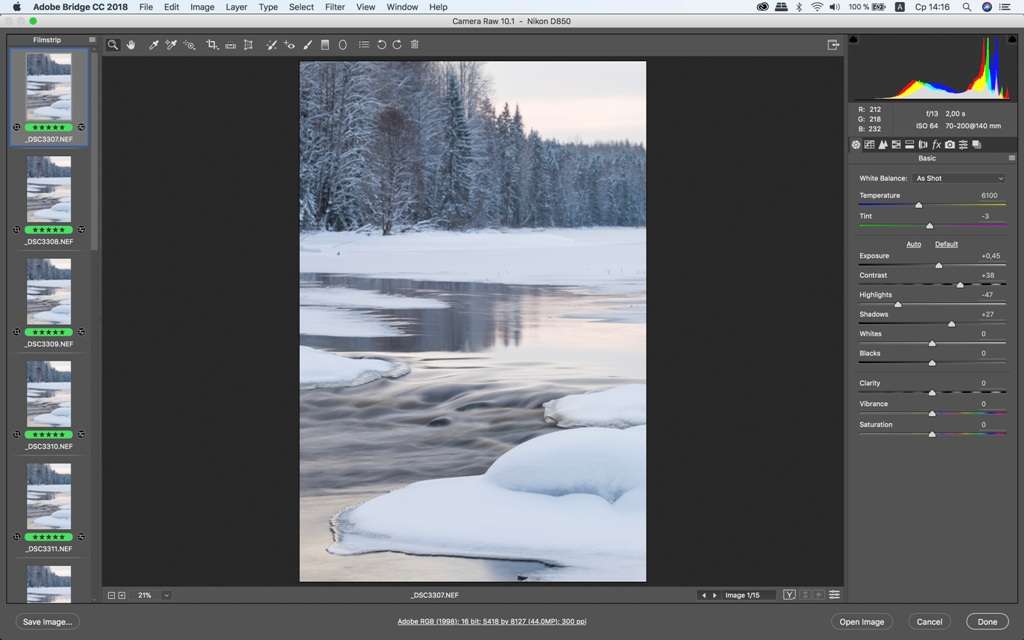Open the Filter menu
Viewport: 1024px width, 640px height.
tap(335, 7)
